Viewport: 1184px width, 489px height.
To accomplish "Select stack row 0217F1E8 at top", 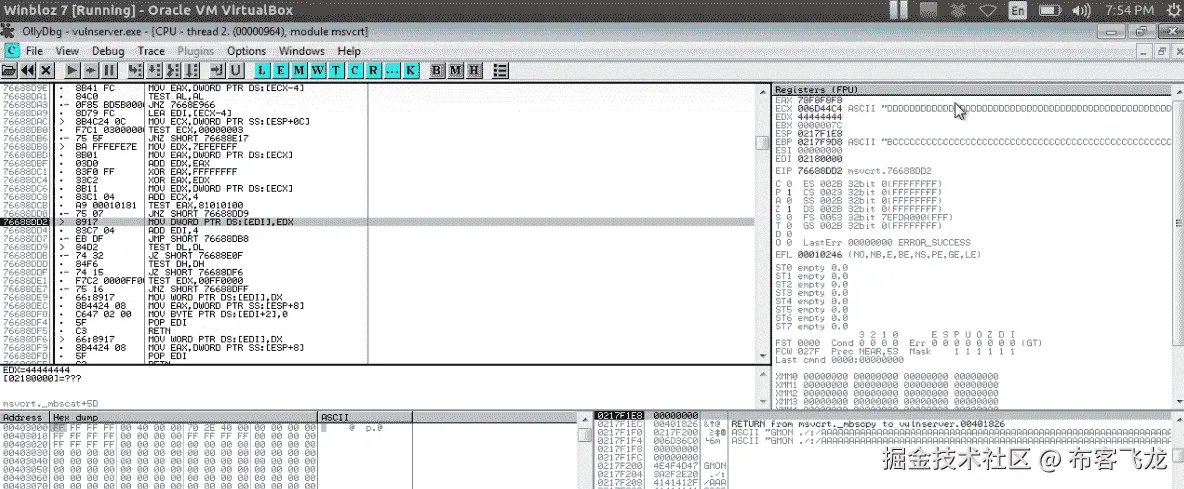I will pyautogui.click(x=883, y=416).
